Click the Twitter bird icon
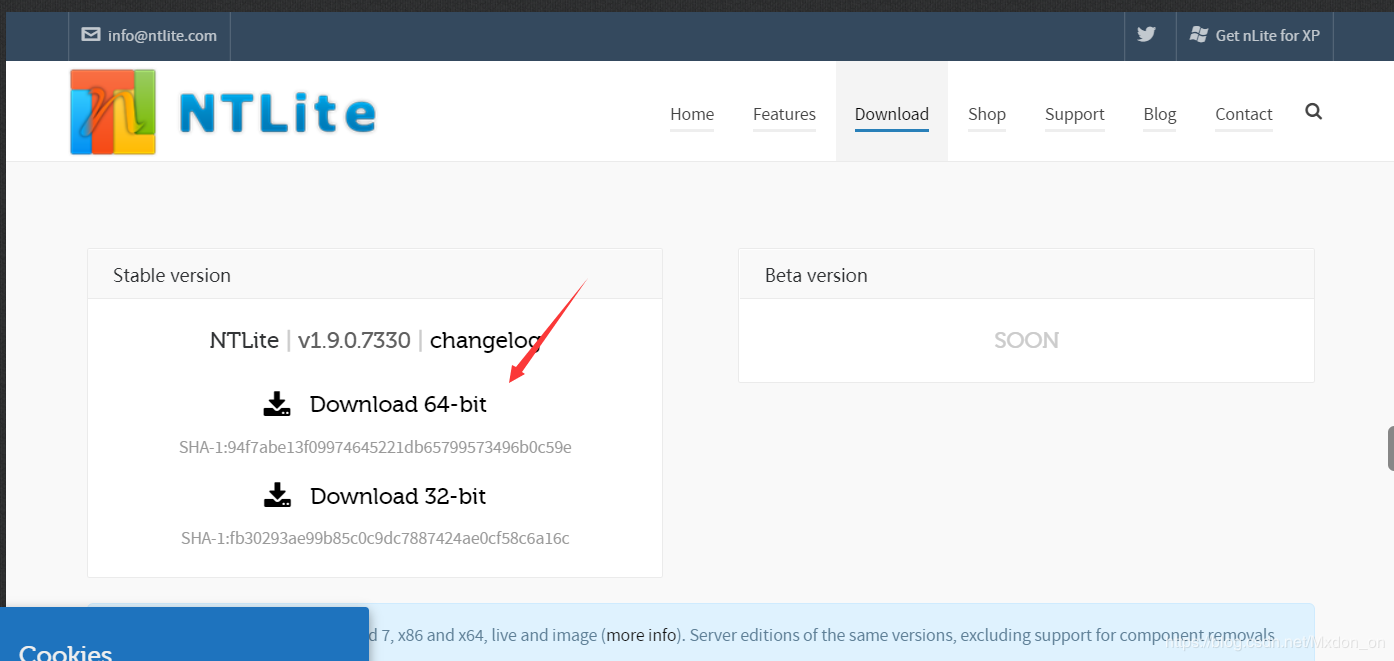Screen dimensions: 1394x661 1146,35
